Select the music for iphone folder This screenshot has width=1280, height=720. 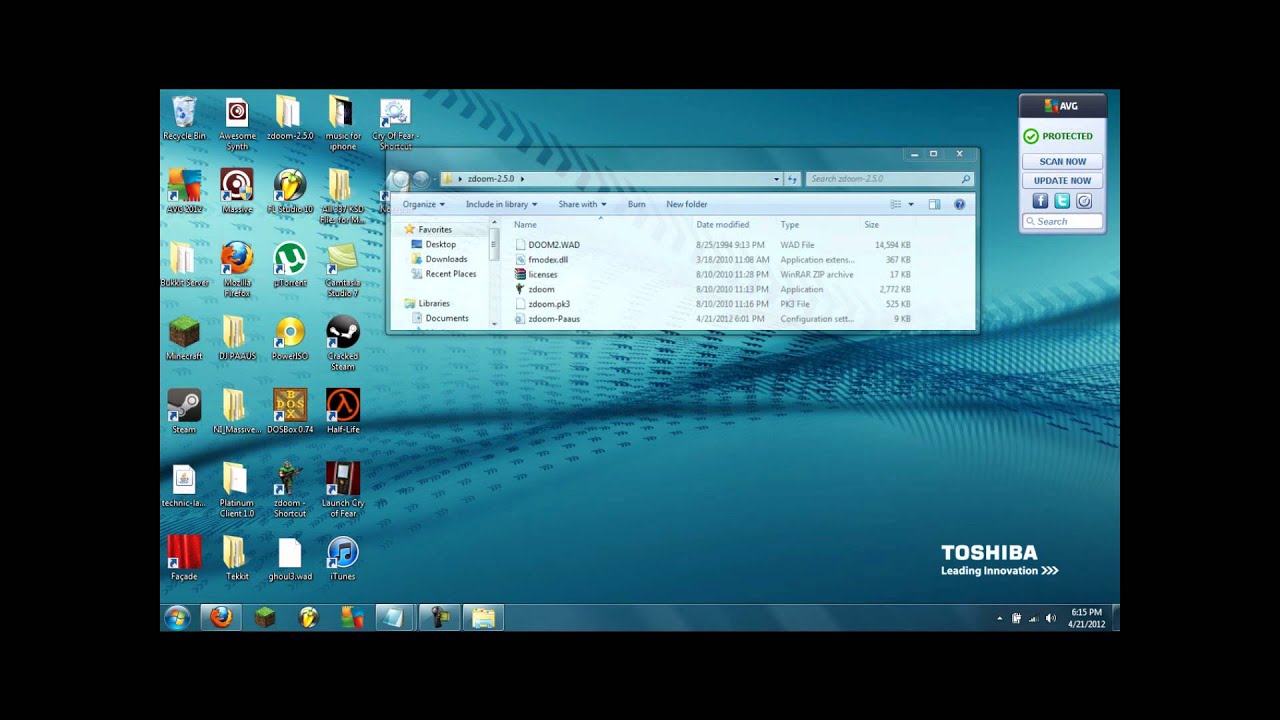[x=343, y=124]
